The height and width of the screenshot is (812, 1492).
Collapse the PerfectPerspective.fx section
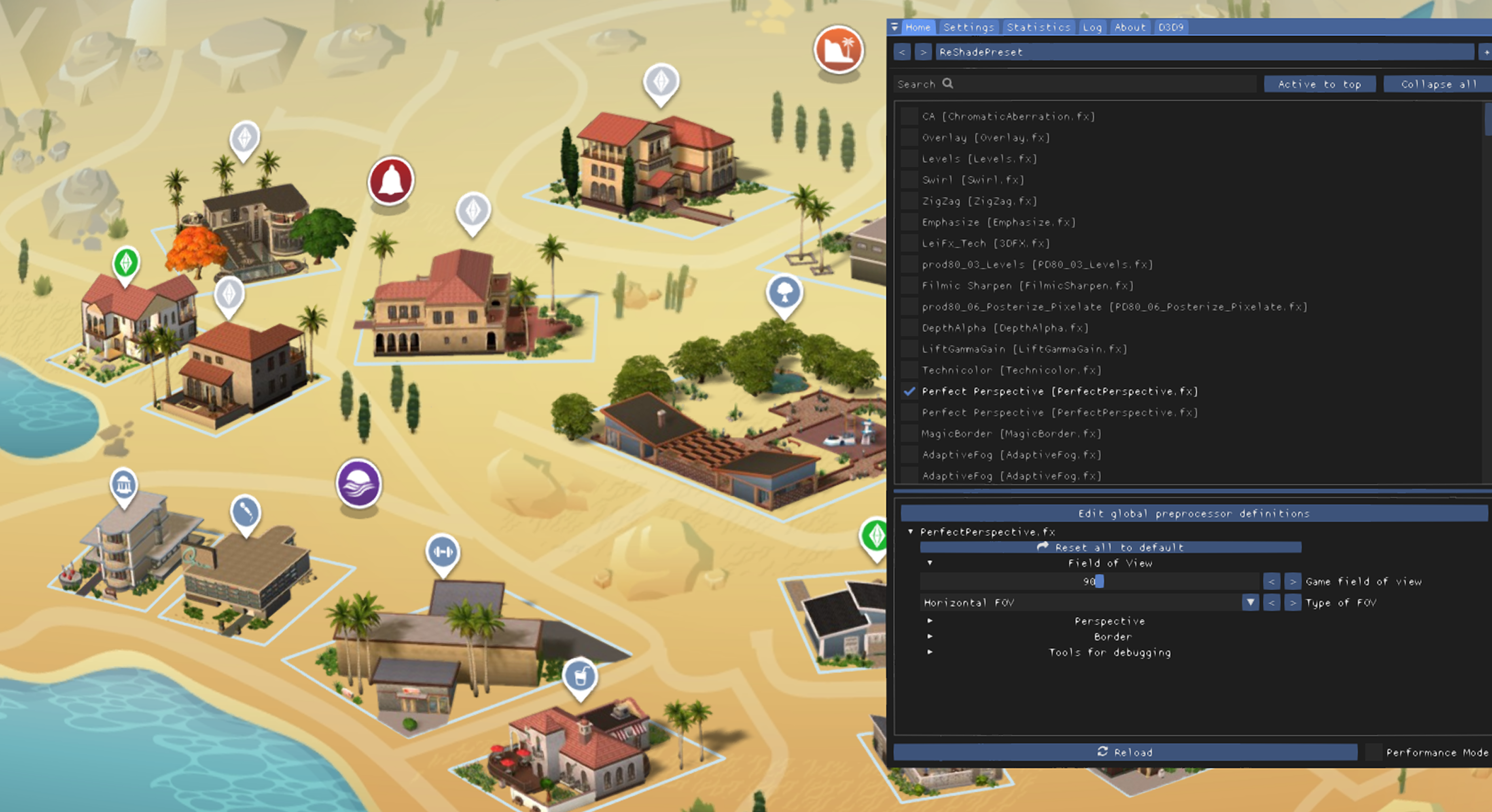click(x=911, y=531)
